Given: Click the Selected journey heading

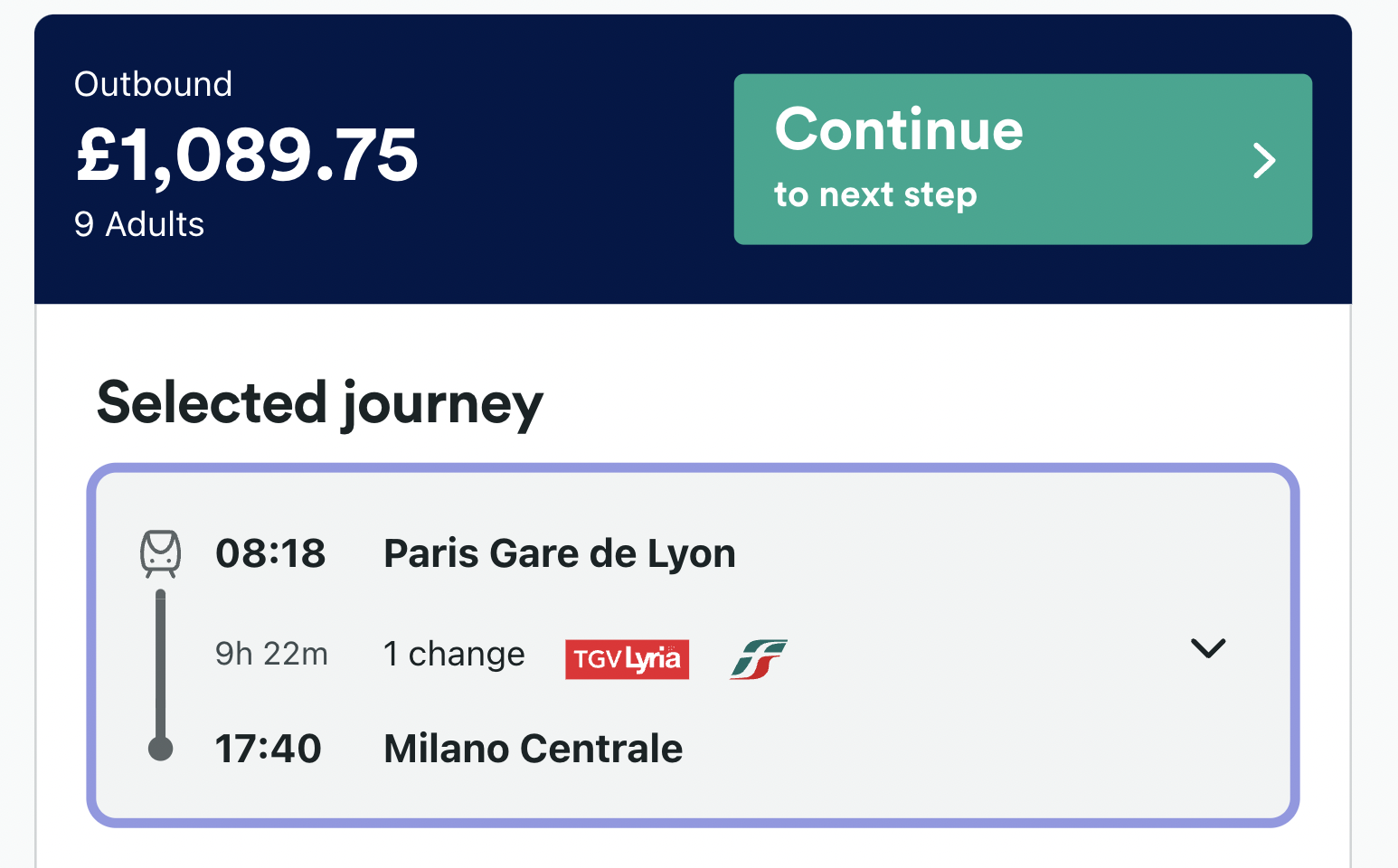Looking at the screenshot, I should [x=320, y=403].
